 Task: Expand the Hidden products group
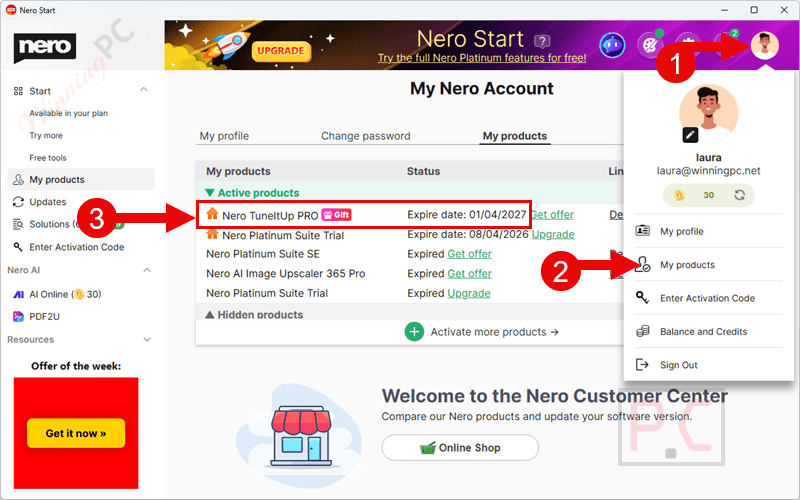click(x=254, y=314)
